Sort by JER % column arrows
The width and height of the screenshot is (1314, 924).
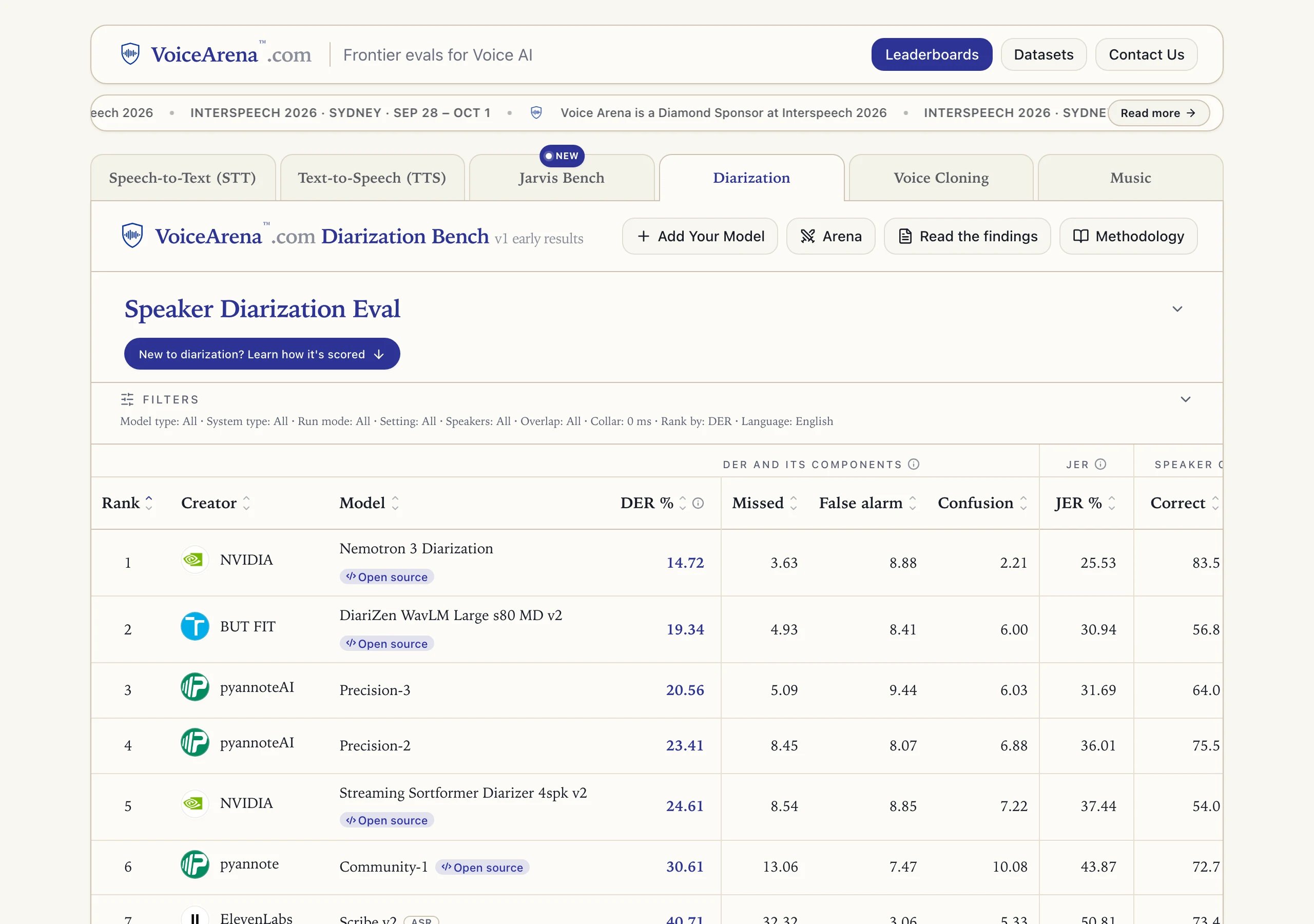pos(1112,503)
